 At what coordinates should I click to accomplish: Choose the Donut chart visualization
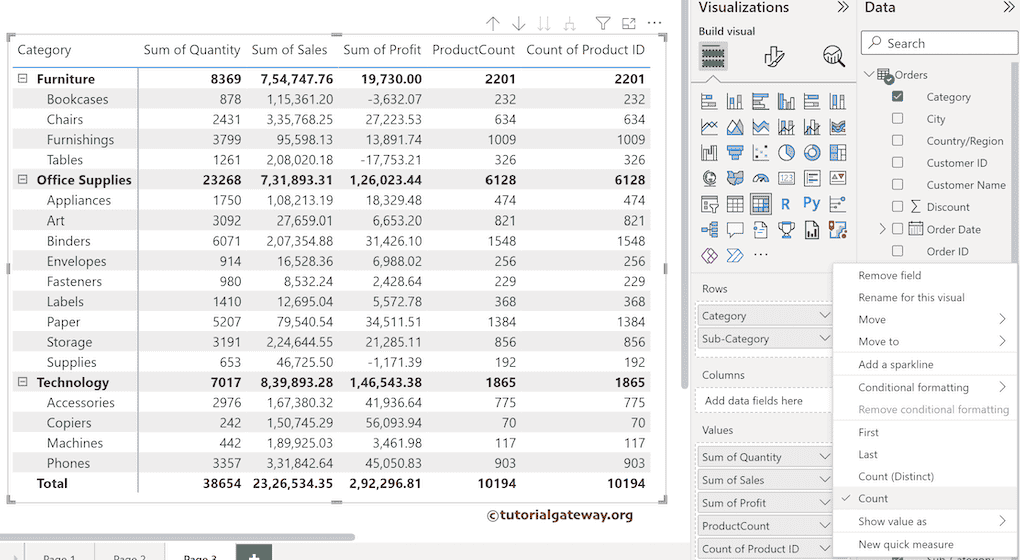812,152
